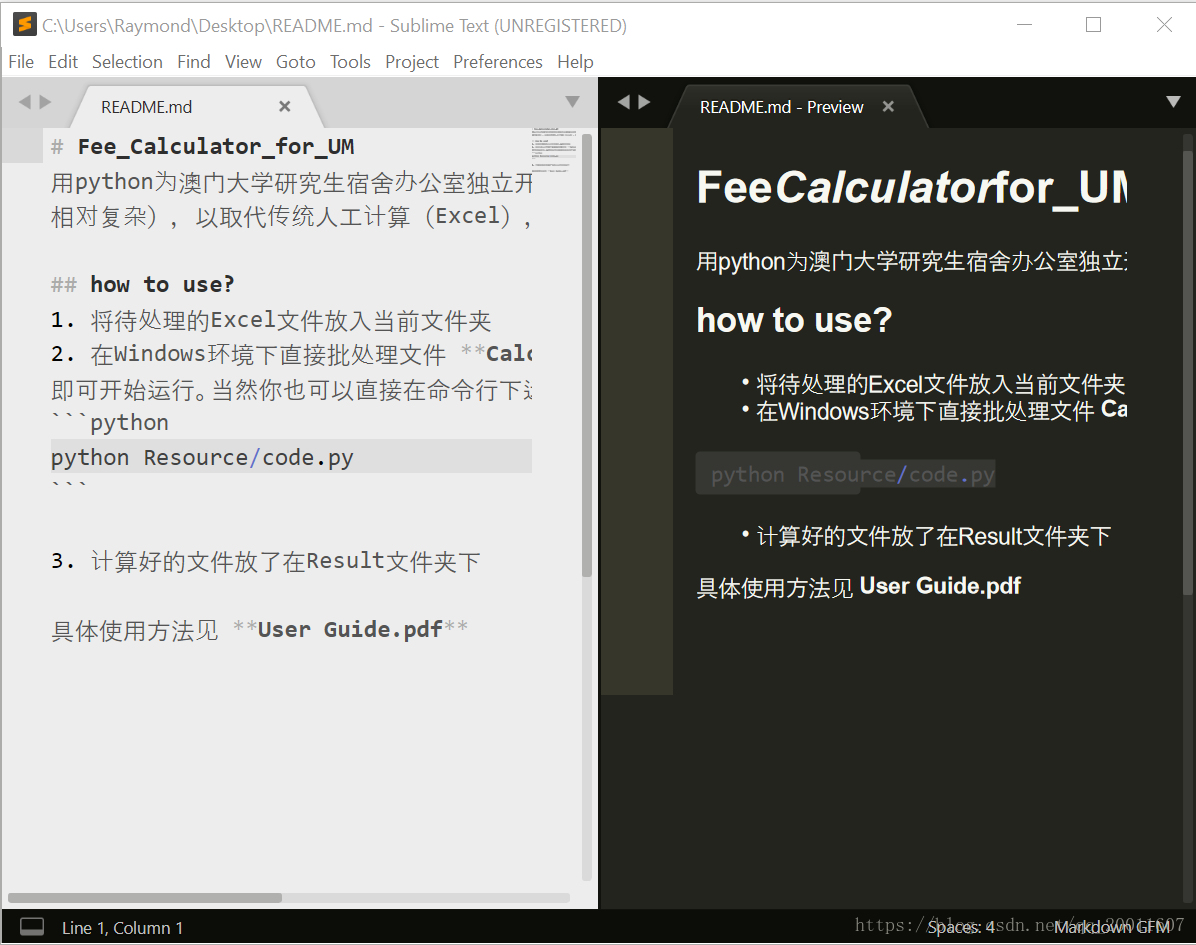Image resolution: width=1196 pixels, height=945 pixels.
Task: Change syntax via Markdown GFM
Action: point(1111,927)
